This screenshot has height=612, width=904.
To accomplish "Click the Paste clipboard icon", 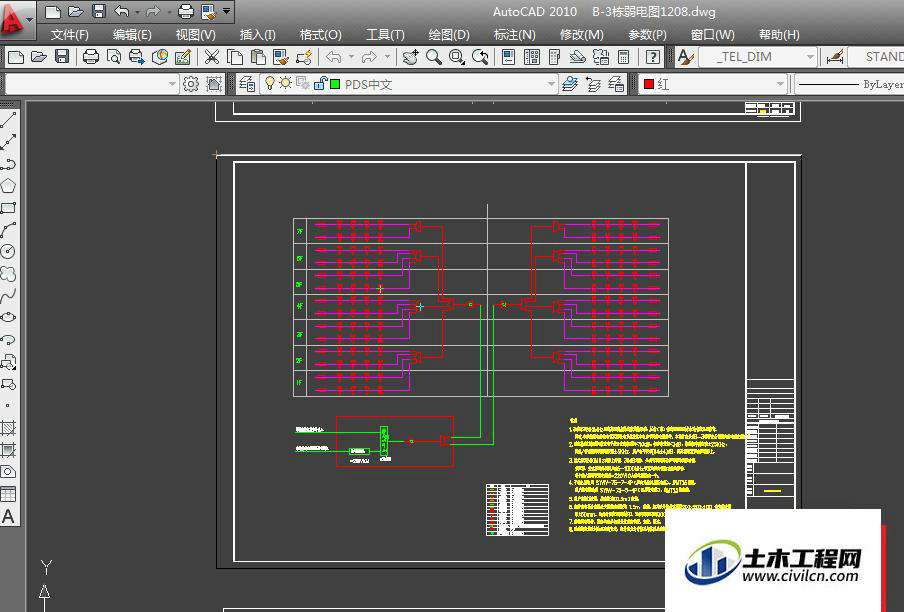I will click(x=258, y=56).
